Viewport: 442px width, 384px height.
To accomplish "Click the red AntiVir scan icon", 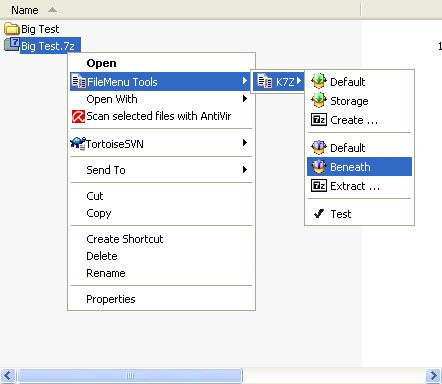I will [79, 116].
